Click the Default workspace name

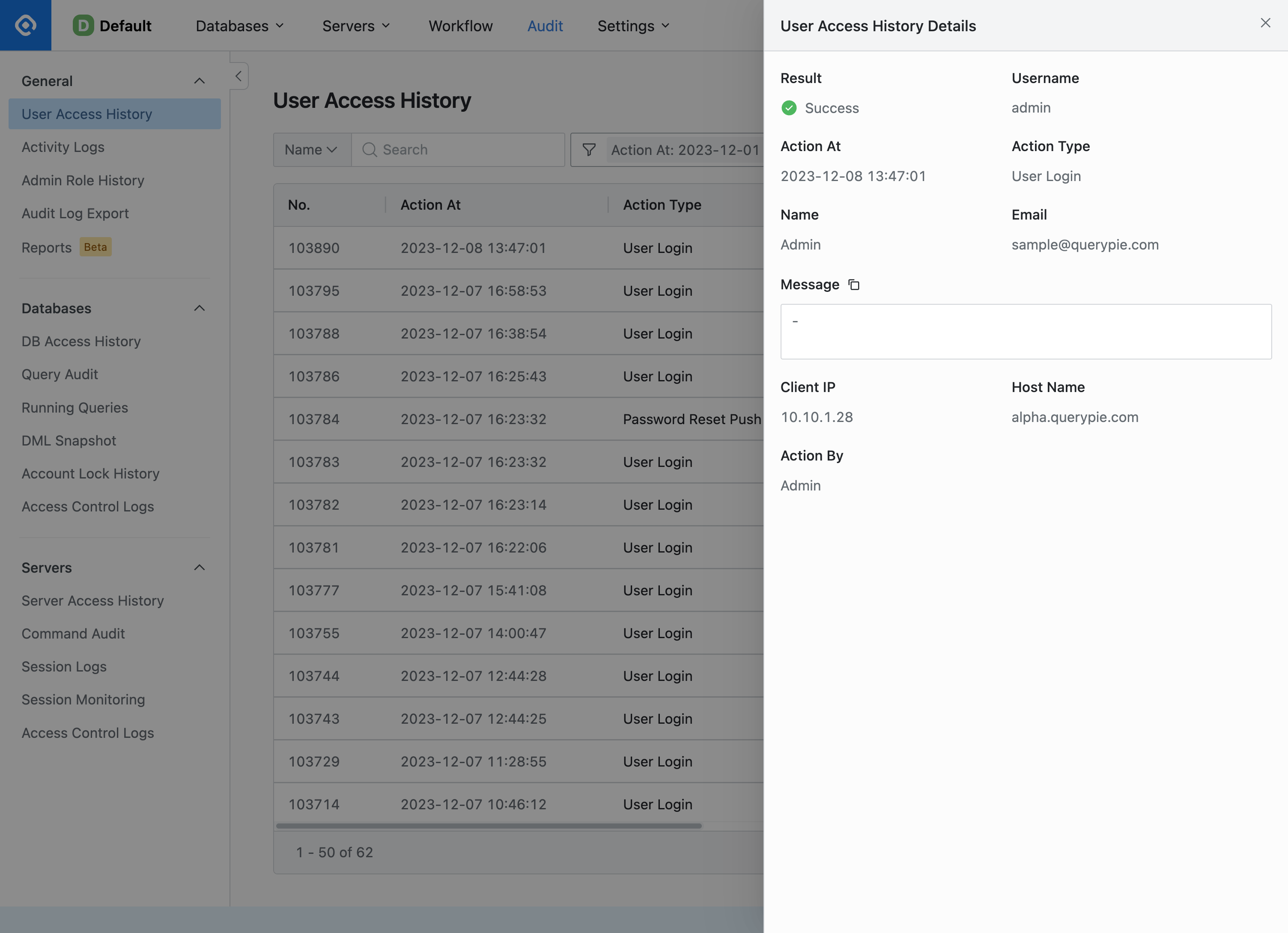tap(125, 26)
